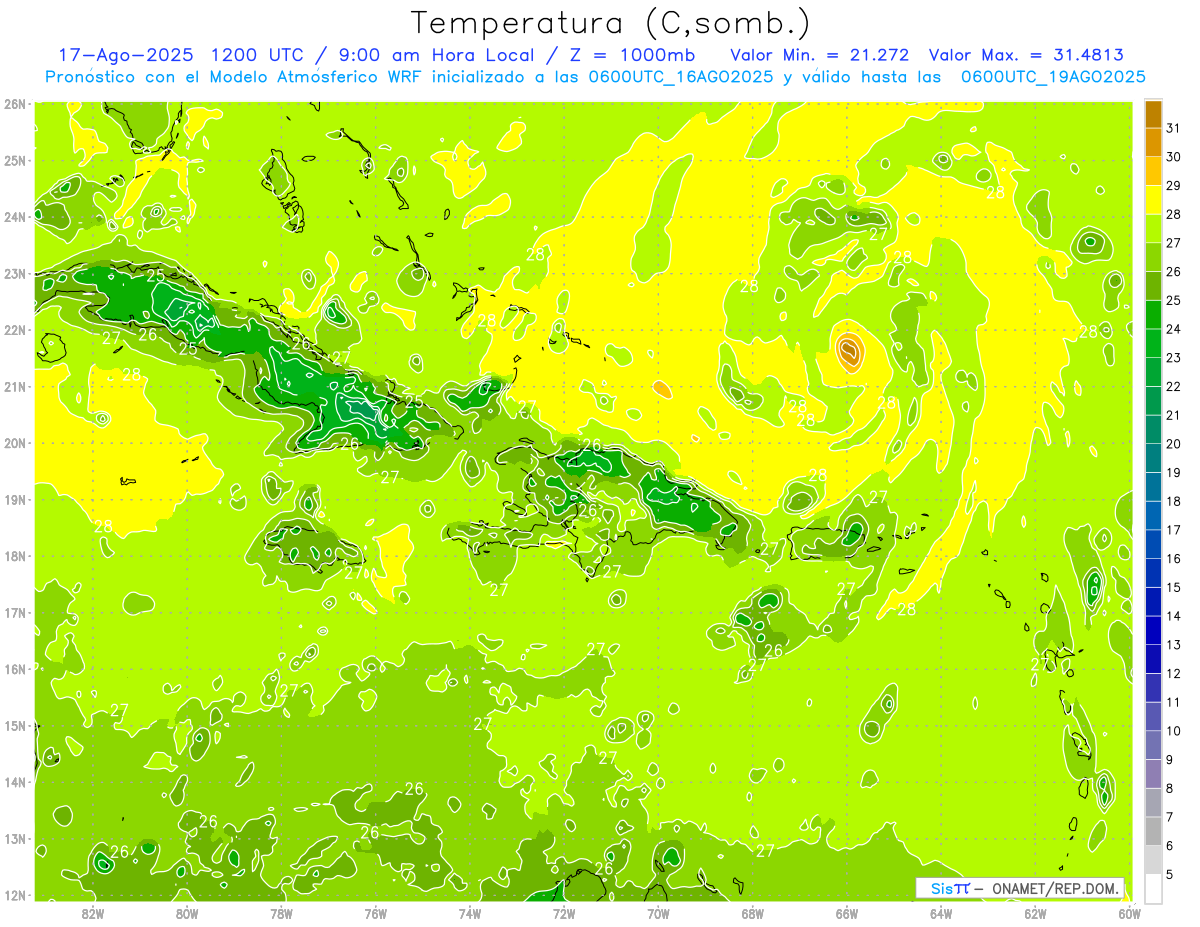Viewport: 1200px width, 927px height.
Task: Pick the gold legend swatch between 29 and 30
Action: 1153,171
